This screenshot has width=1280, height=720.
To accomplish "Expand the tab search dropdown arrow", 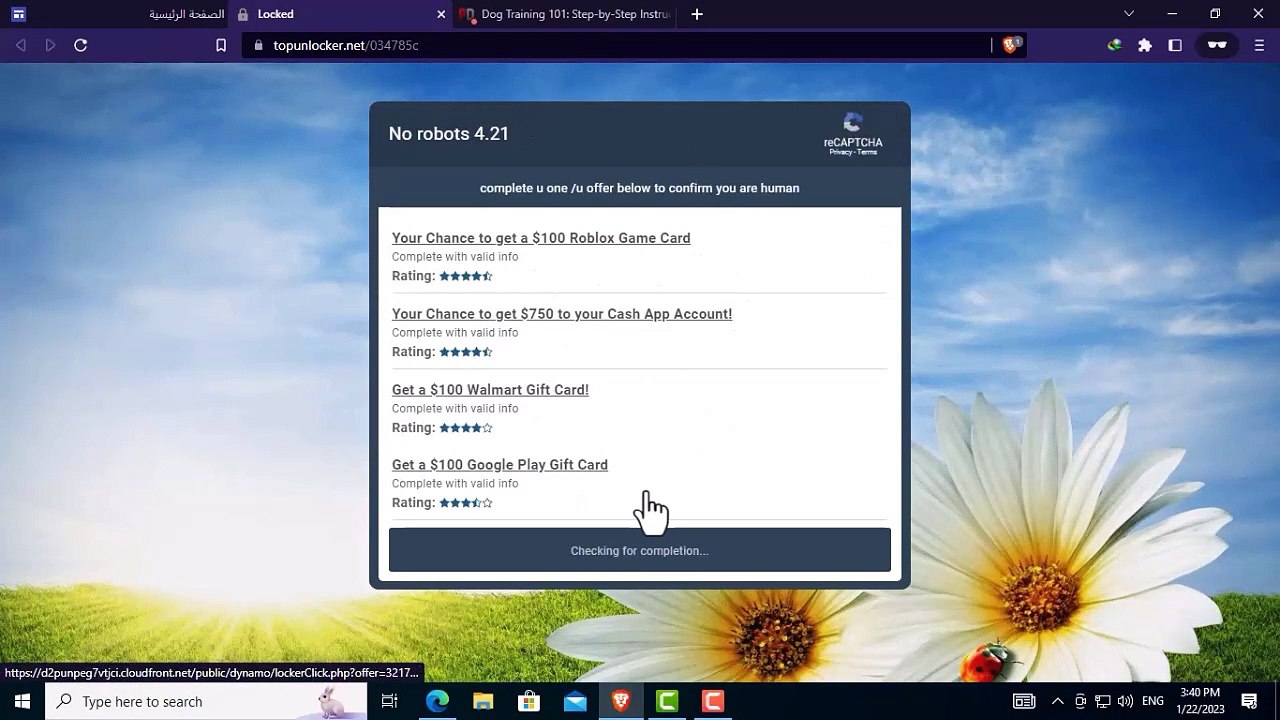I will (1129, 14).
